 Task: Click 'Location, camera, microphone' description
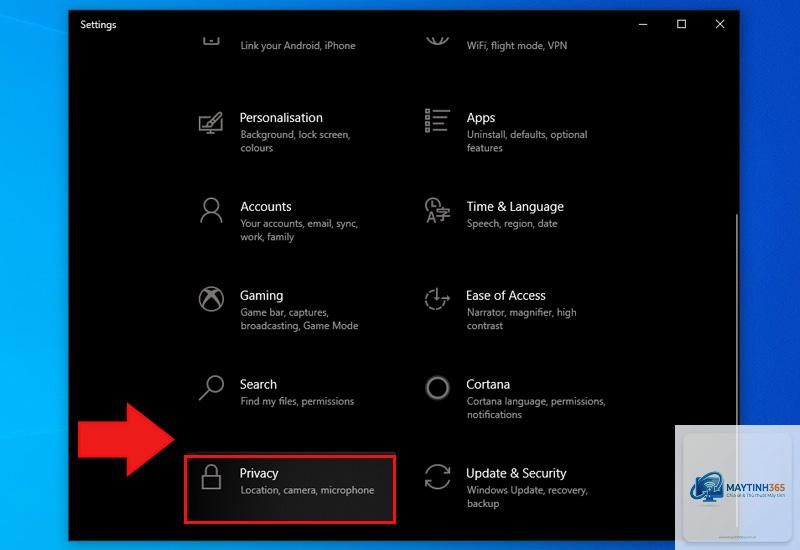tap(307, 490)
